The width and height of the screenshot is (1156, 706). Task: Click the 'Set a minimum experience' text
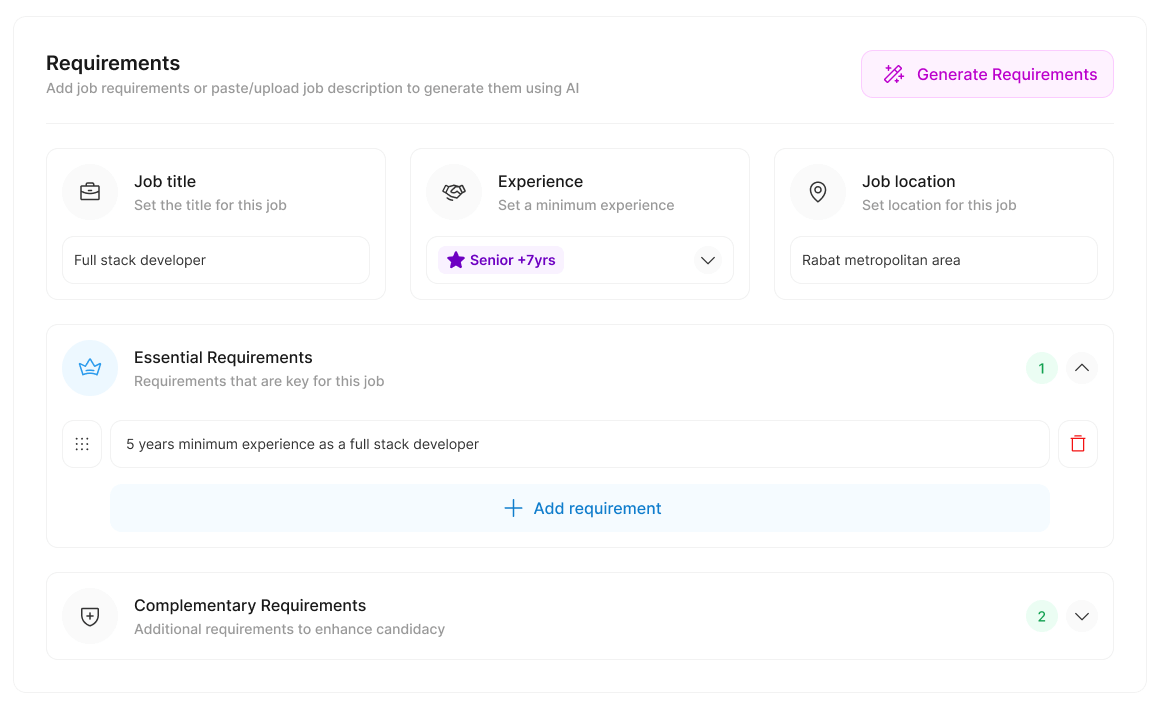pos(586,206)
